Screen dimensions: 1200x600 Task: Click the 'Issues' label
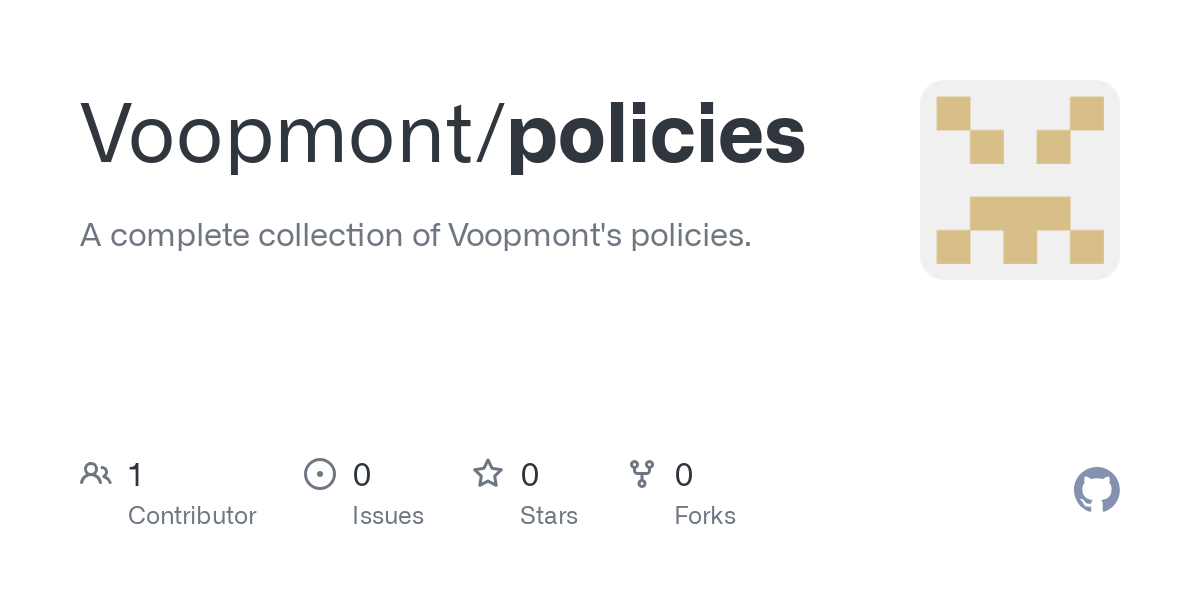pyautogui.click(x=388, y=516)
